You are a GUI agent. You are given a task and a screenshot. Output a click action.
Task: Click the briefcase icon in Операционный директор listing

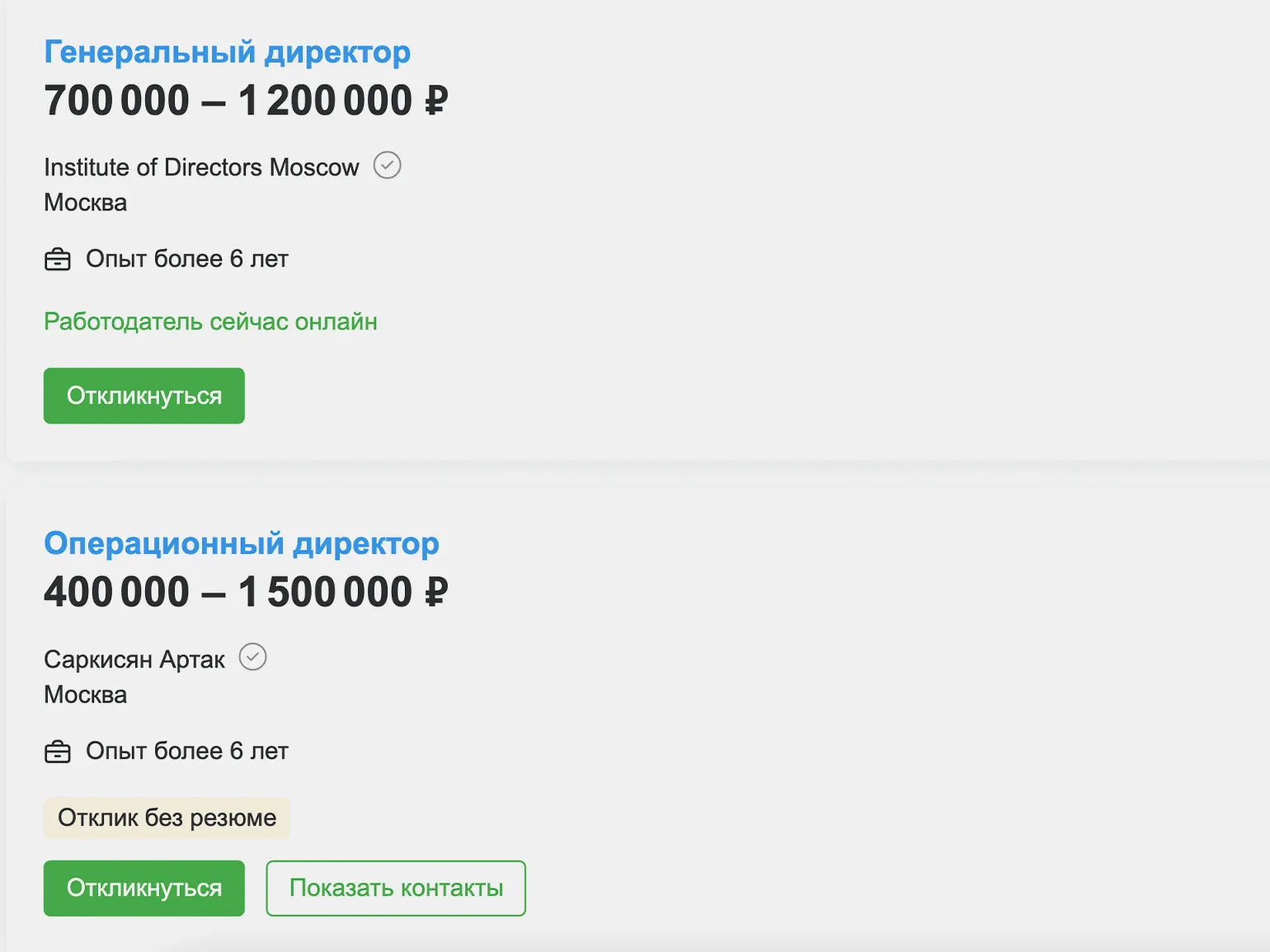pos(58,752)
